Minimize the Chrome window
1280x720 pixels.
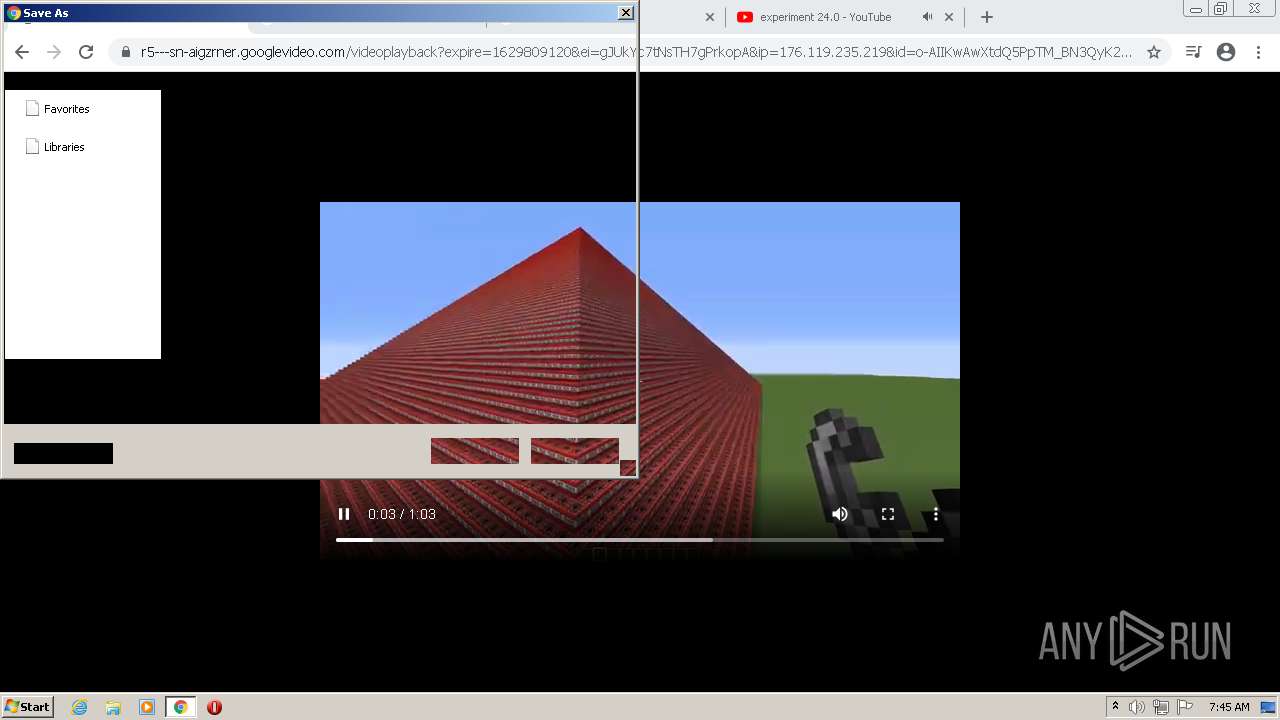click(x=1196, y=9)
